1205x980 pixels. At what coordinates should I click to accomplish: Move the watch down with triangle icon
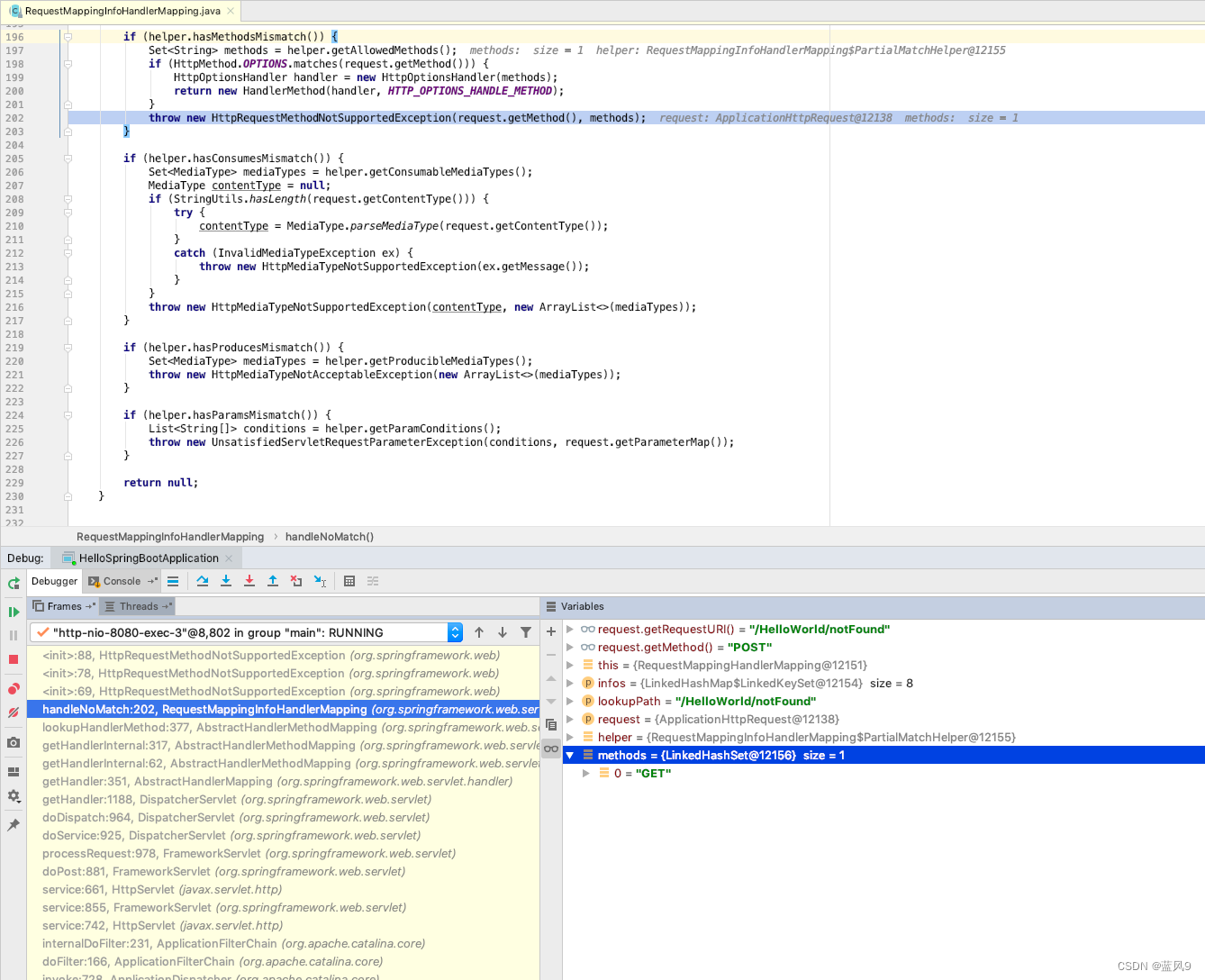pos(551,702)
